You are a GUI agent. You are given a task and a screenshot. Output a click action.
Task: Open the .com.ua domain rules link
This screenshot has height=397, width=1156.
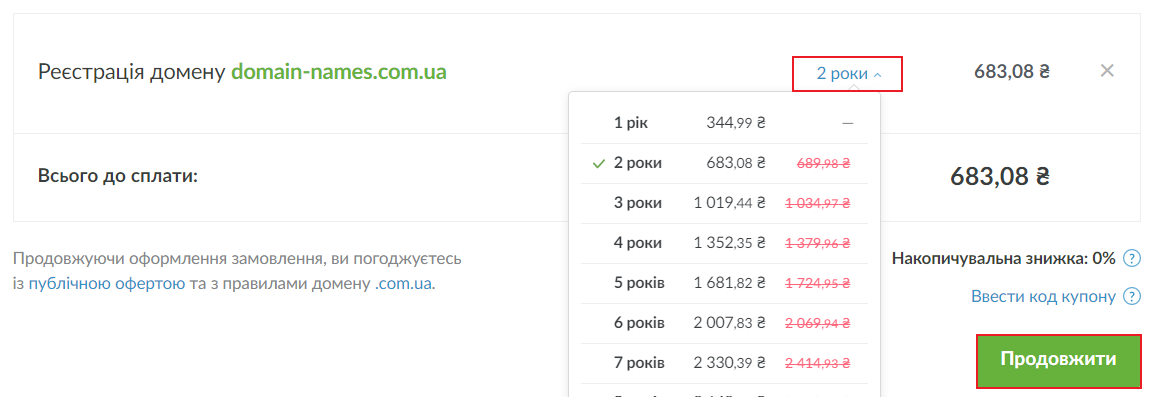[x=403, y=283]
